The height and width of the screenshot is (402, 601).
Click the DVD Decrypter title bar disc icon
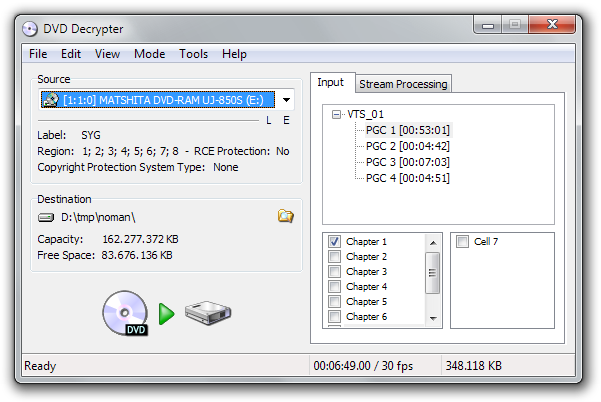click(x=30, y=29)
